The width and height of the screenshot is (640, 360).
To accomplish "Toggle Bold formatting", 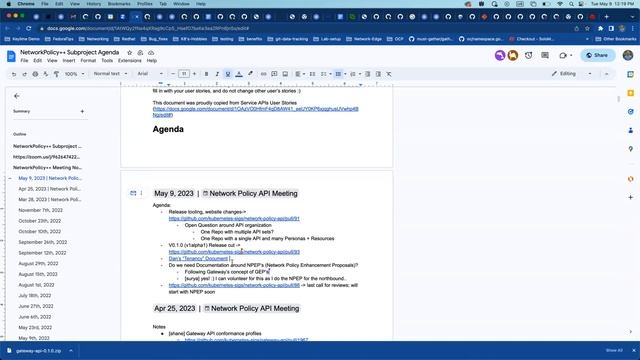I will [x=206, y=74].
